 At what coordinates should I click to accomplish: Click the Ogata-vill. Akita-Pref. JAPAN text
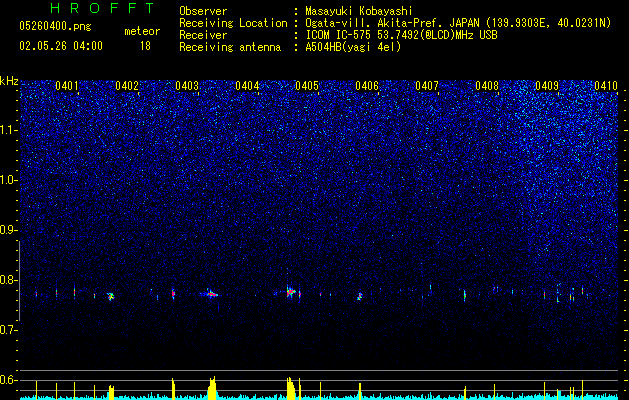click(x=393, y=23)
